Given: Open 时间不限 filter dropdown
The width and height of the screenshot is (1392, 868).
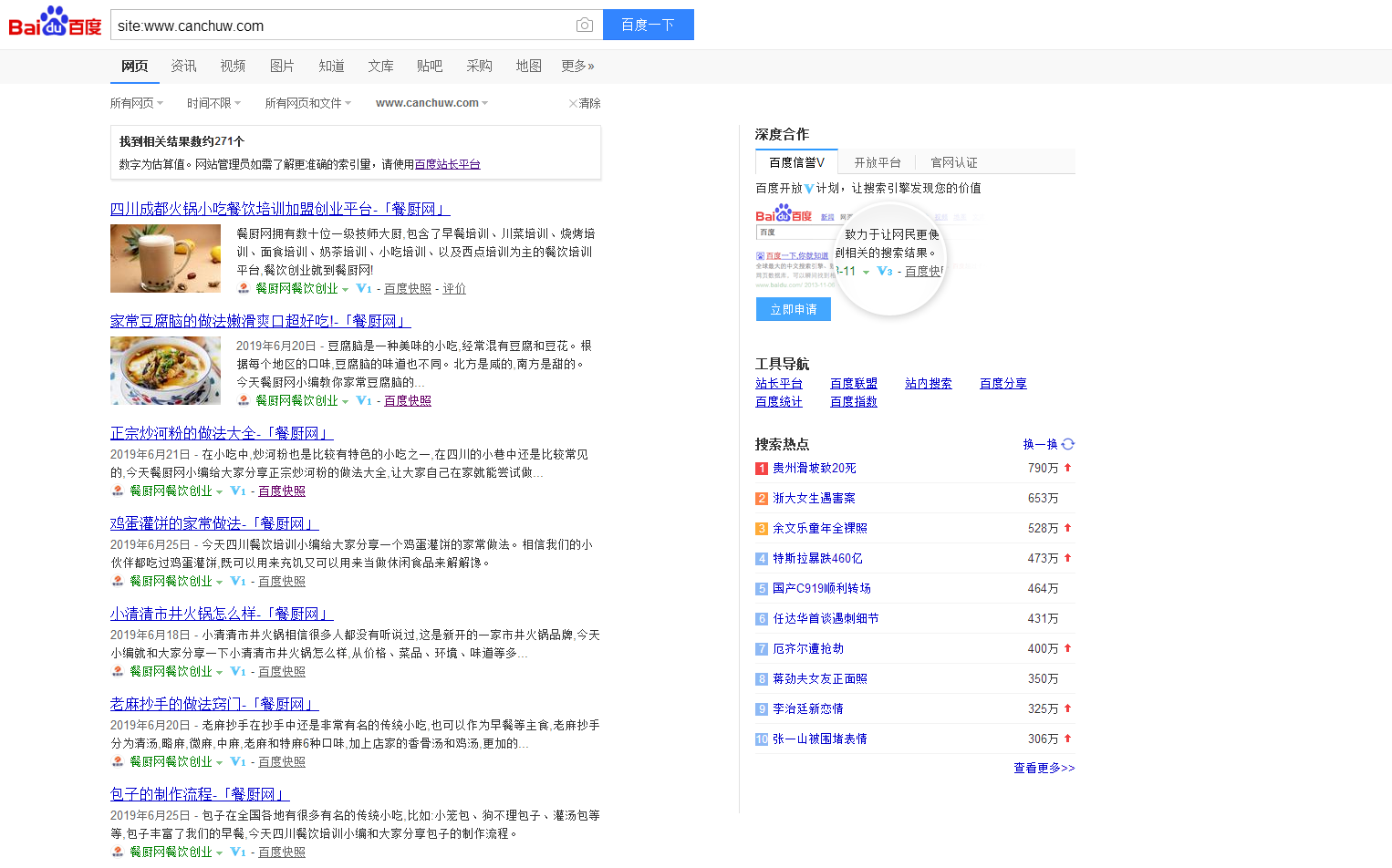Looking at the screenshot, I should click(213, 103).
